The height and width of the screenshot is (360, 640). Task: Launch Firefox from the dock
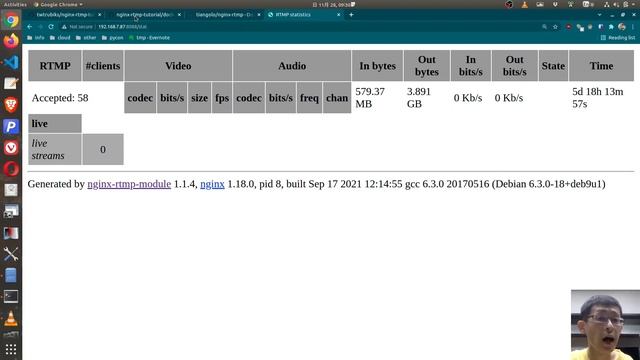[x=11, y=41]
